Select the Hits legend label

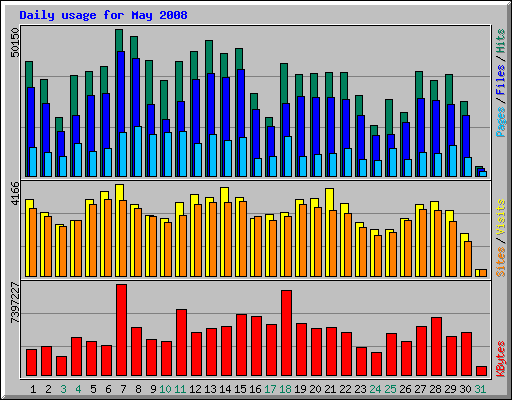click(500, 41)
